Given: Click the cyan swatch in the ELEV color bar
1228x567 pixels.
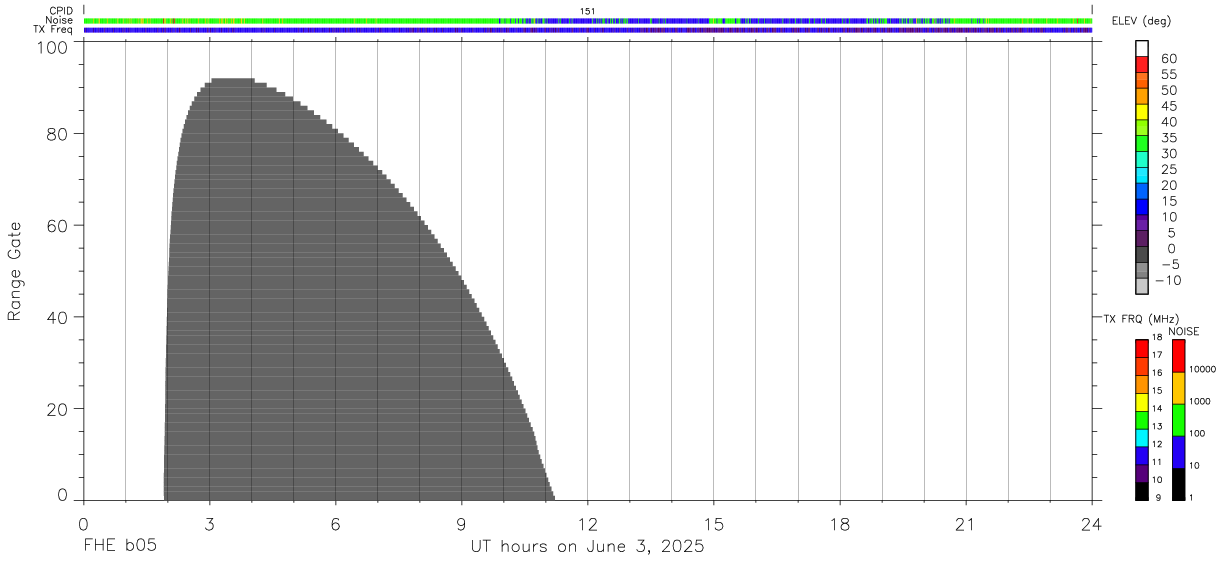Looking at the screenshot, I should [1142, 175].
